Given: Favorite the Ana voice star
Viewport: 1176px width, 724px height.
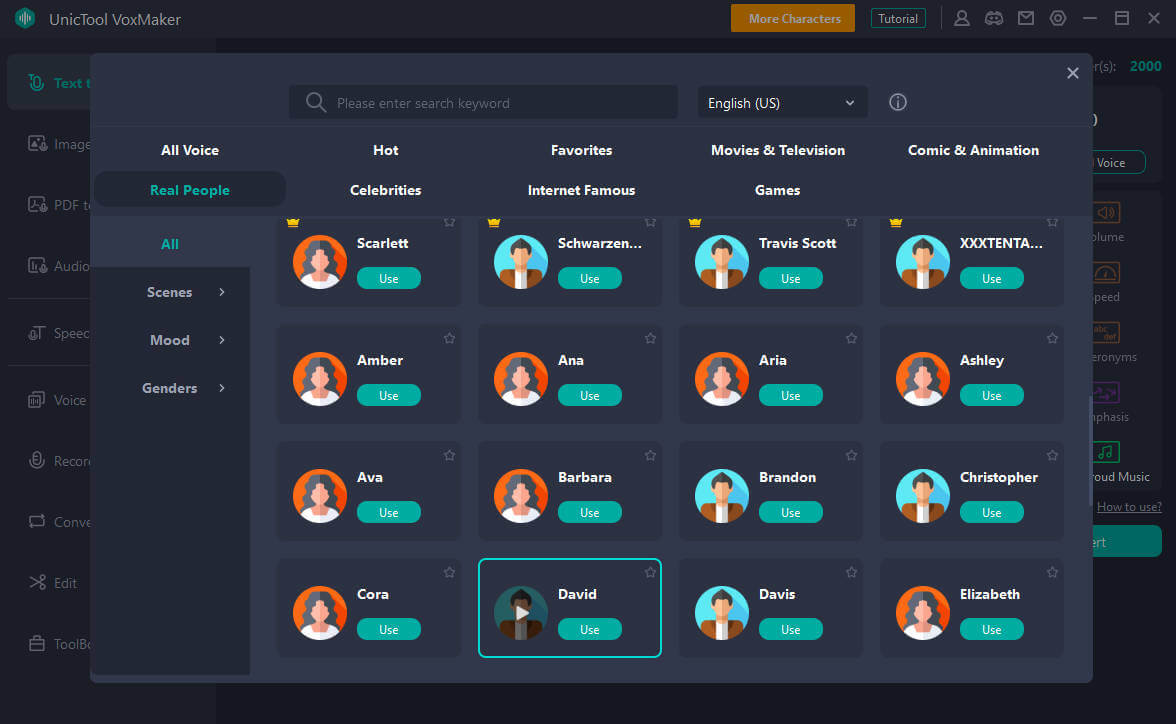Looking at the screenshot, I should [x=650, y=338].
